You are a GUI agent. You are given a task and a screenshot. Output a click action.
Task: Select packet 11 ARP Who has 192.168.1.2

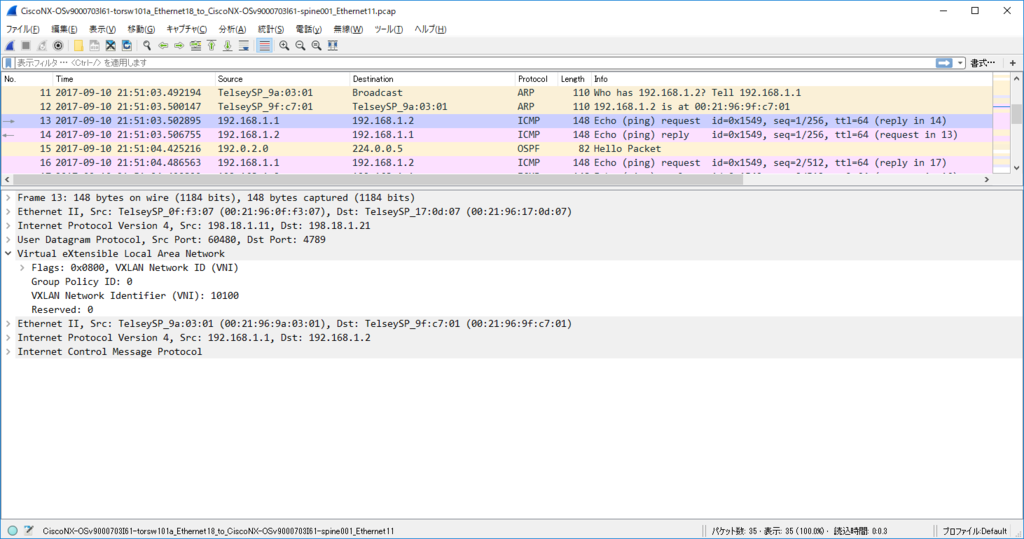pos(496,93)
